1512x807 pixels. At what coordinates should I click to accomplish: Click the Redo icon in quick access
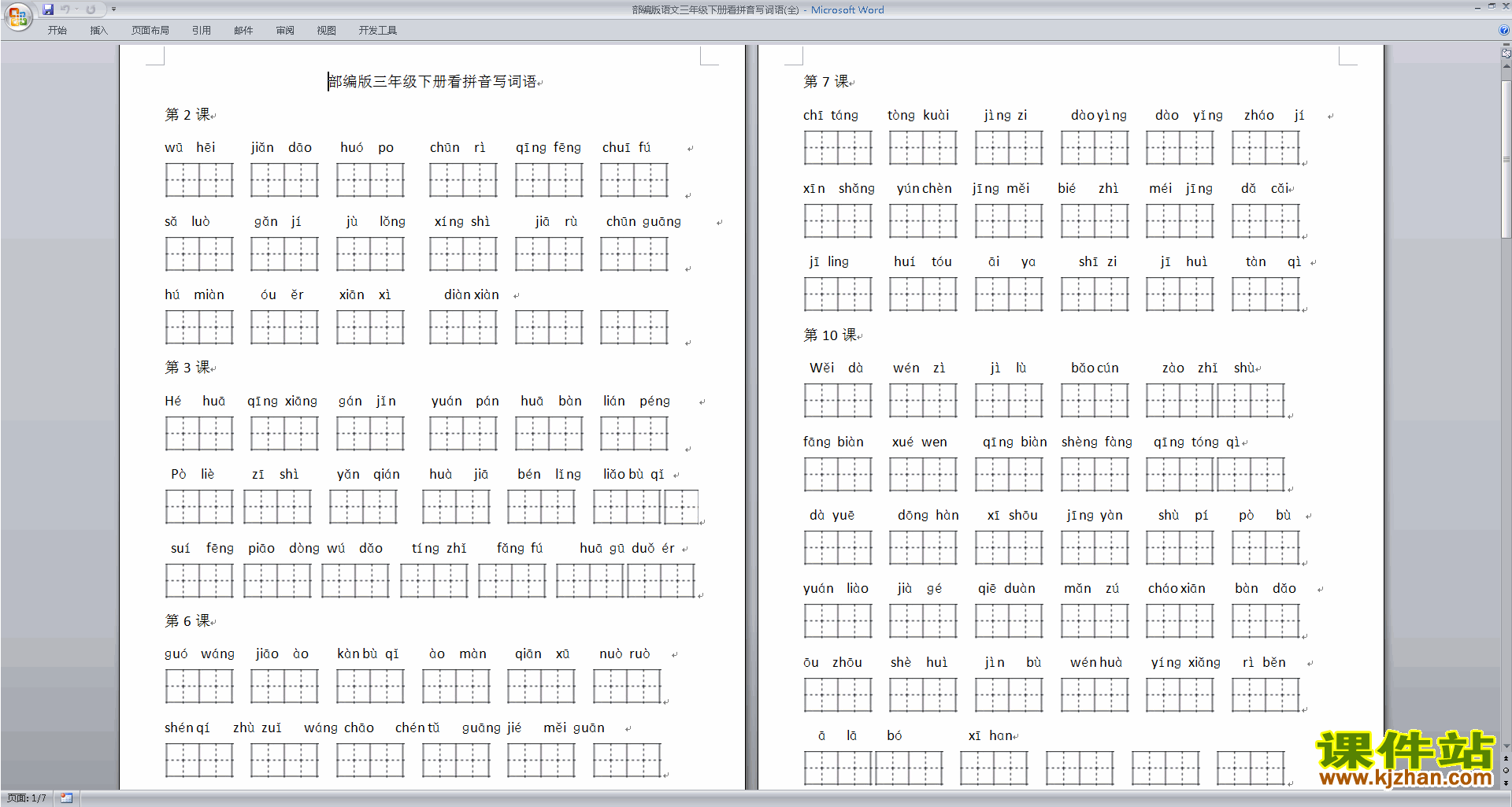click(91, 9)
